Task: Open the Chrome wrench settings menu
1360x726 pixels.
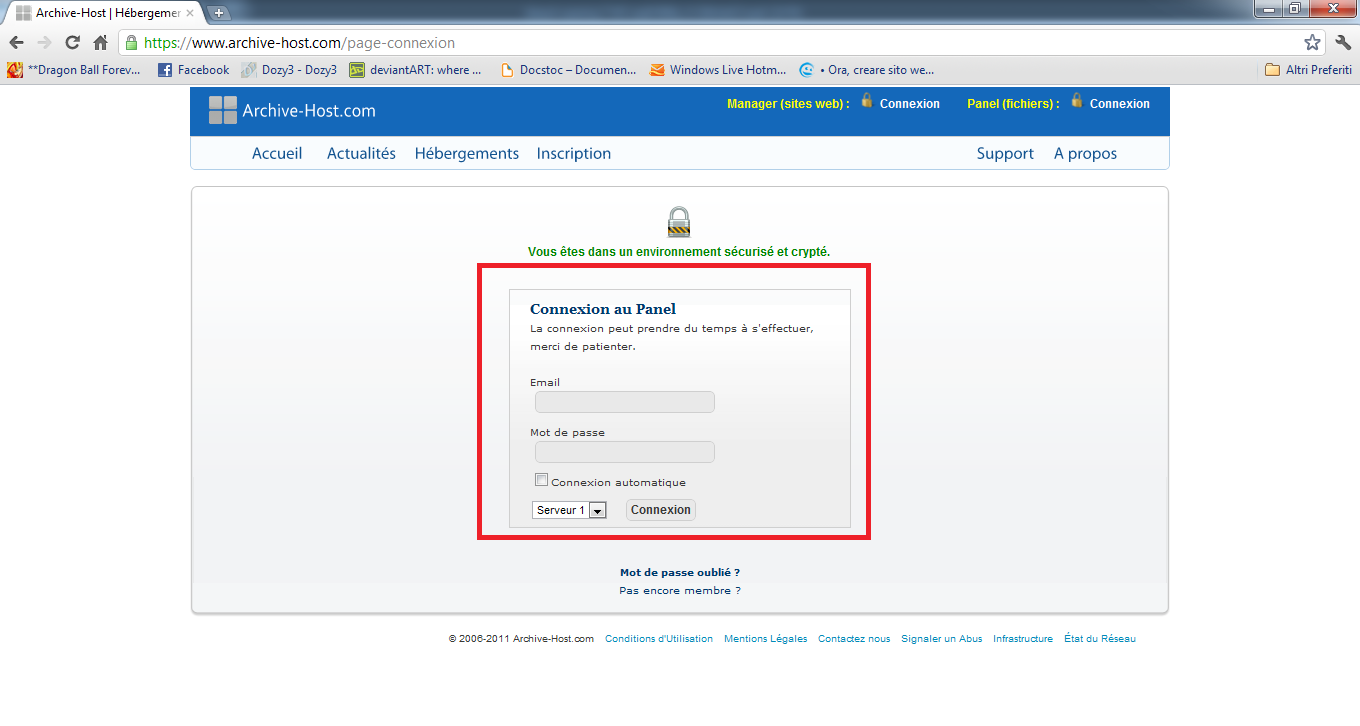Action: 1343,42
